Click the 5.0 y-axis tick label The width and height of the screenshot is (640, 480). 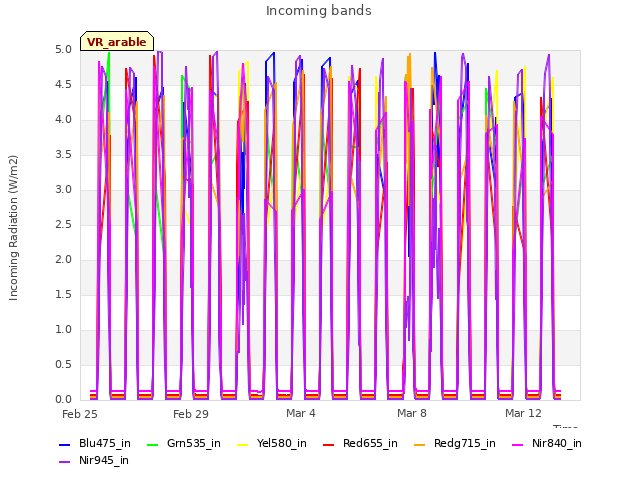(63, 50)
